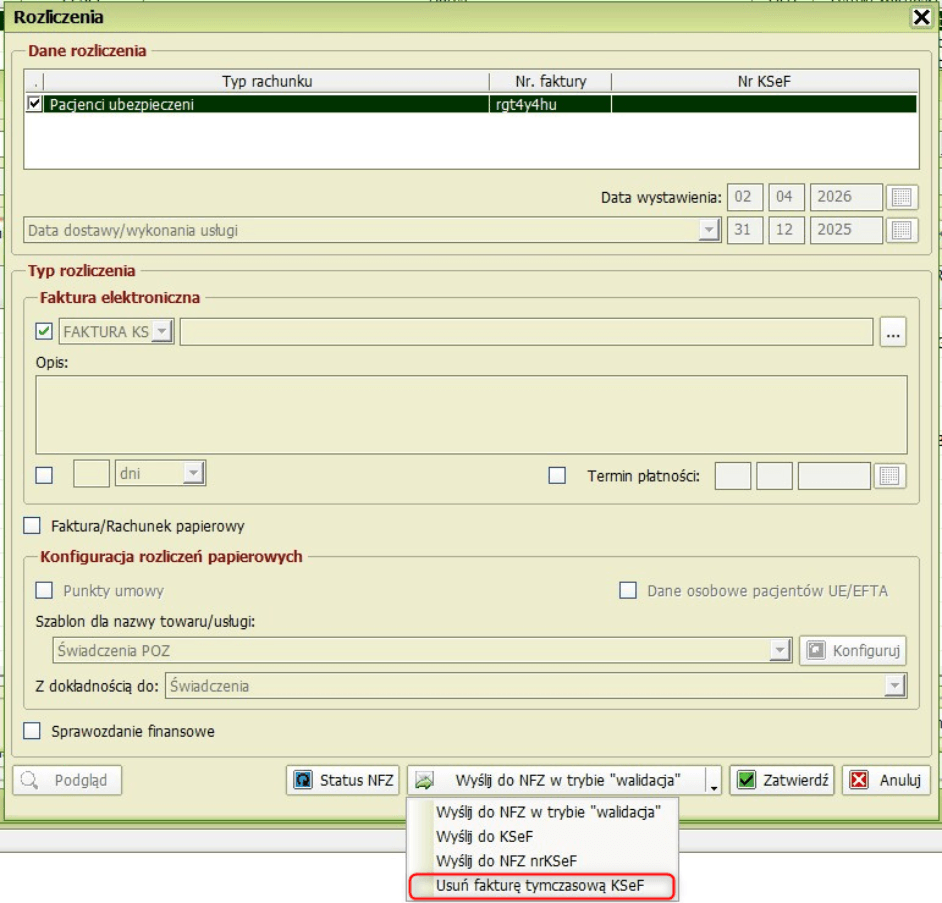Cancel the dialog with Anuluj
This screenshot has height=903, width=942.
click(886, 781)
